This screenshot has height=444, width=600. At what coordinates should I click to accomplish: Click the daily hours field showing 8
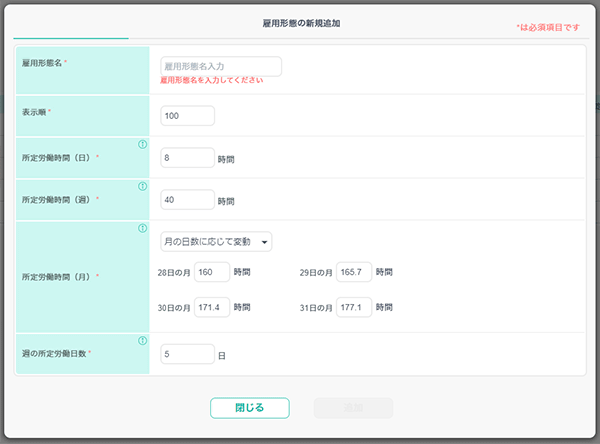pyautogui.click(x=187, y=158)
